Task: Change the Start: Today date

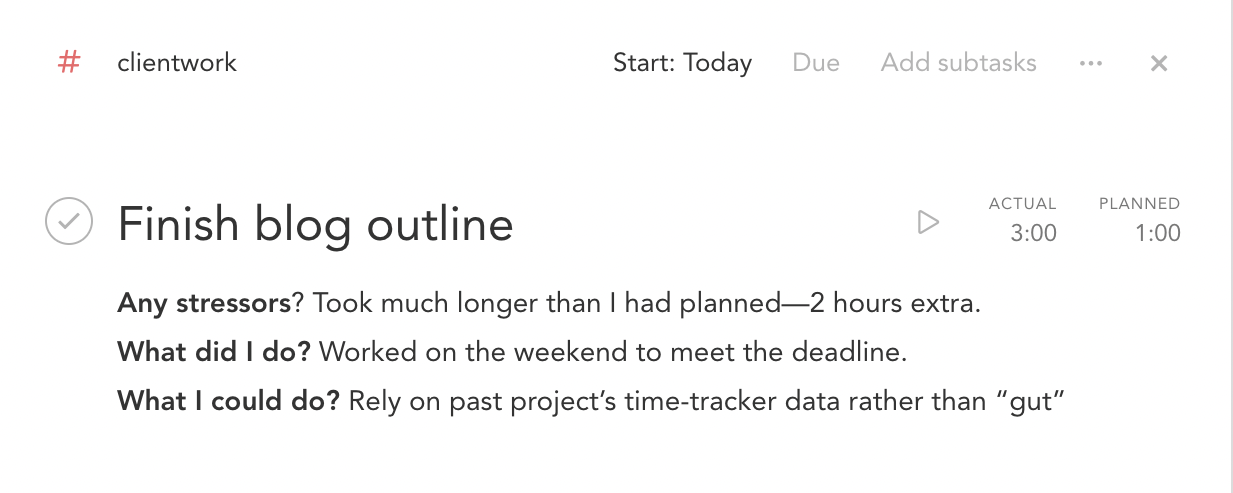Action: [x=682, y=63]
